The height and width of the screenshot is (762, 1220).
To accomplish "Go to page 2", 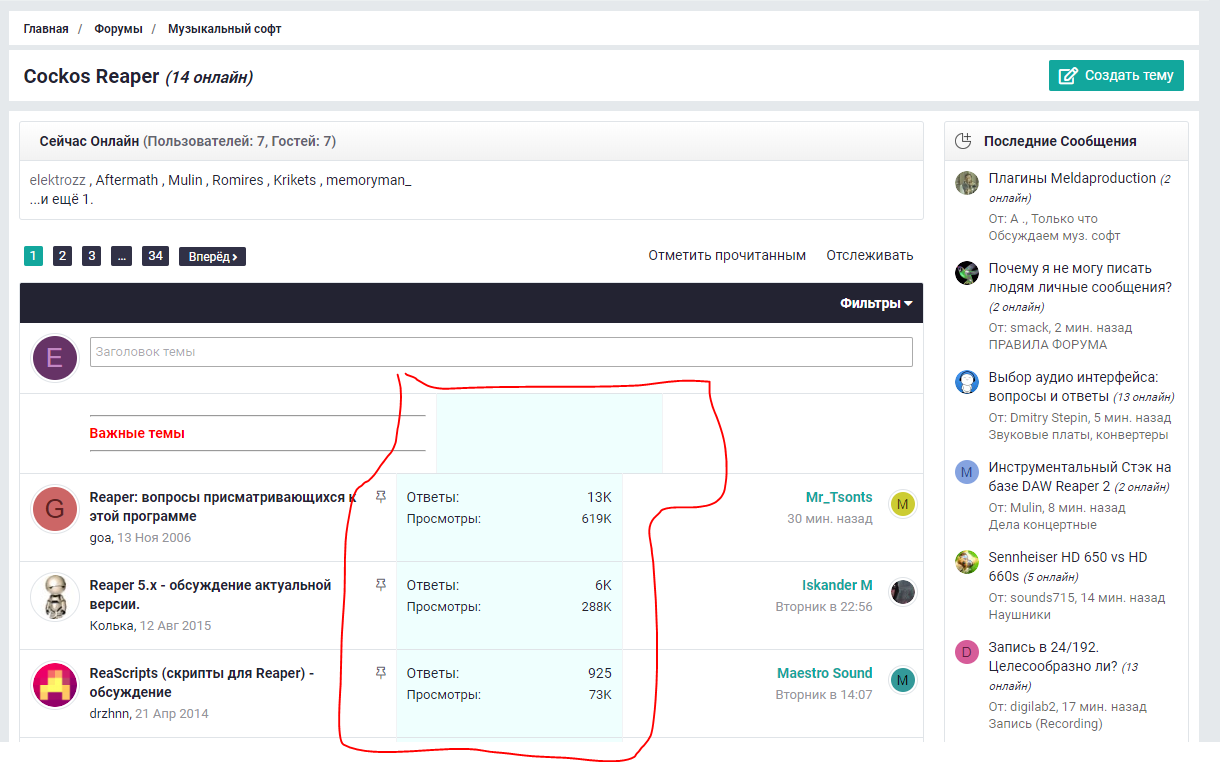I will coord(62,256).
